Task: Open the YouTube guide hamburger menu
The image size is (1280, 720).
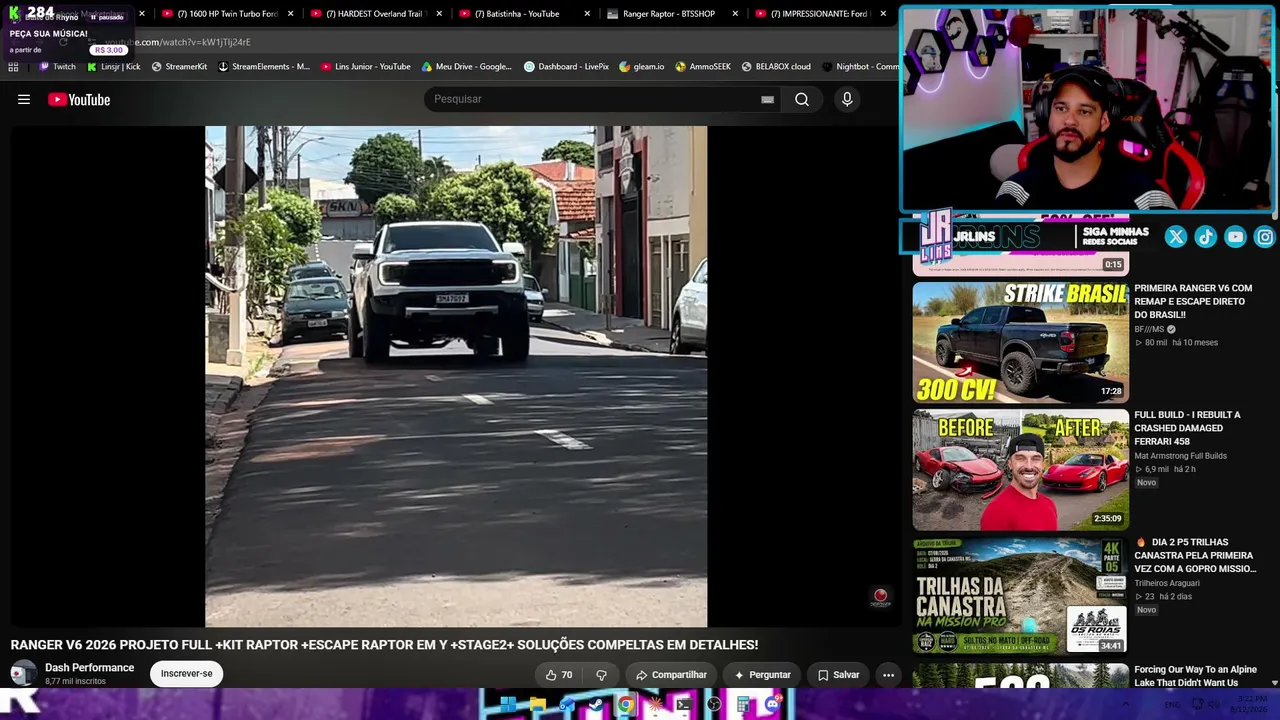Action: coord(24,99)
